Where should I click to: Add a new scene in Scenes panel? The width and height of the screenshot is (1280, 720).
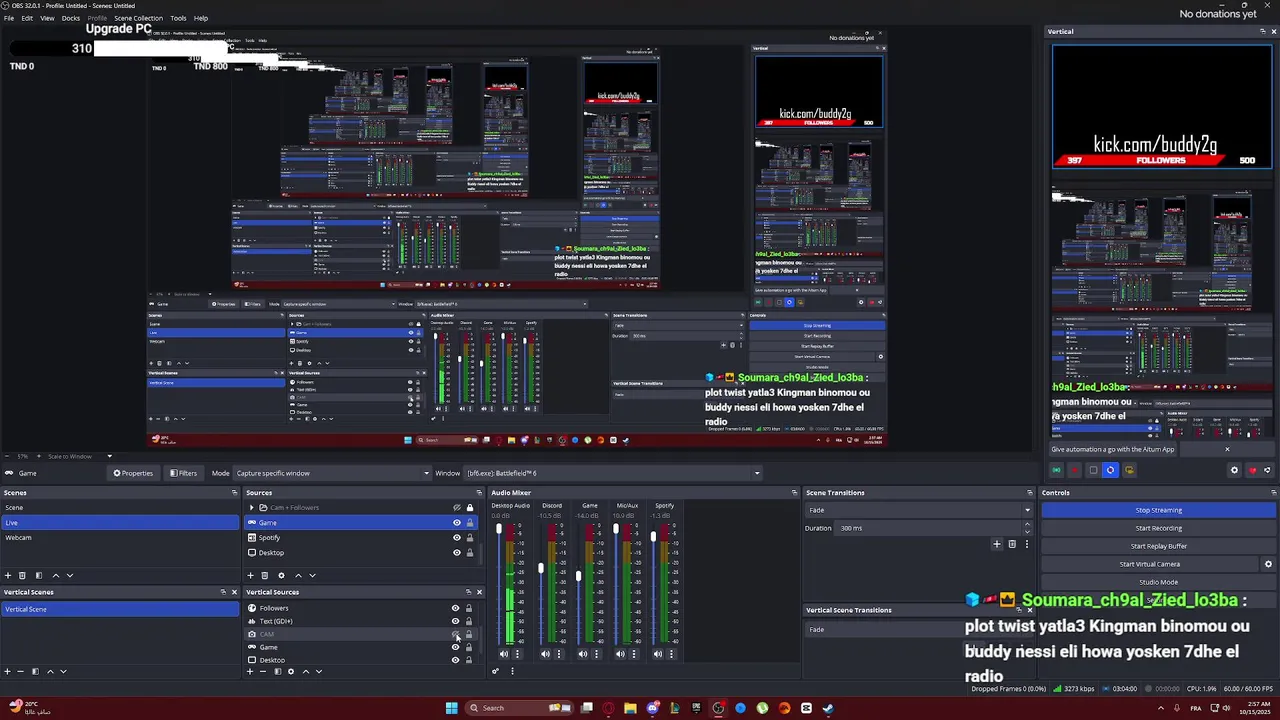point(8,575)
